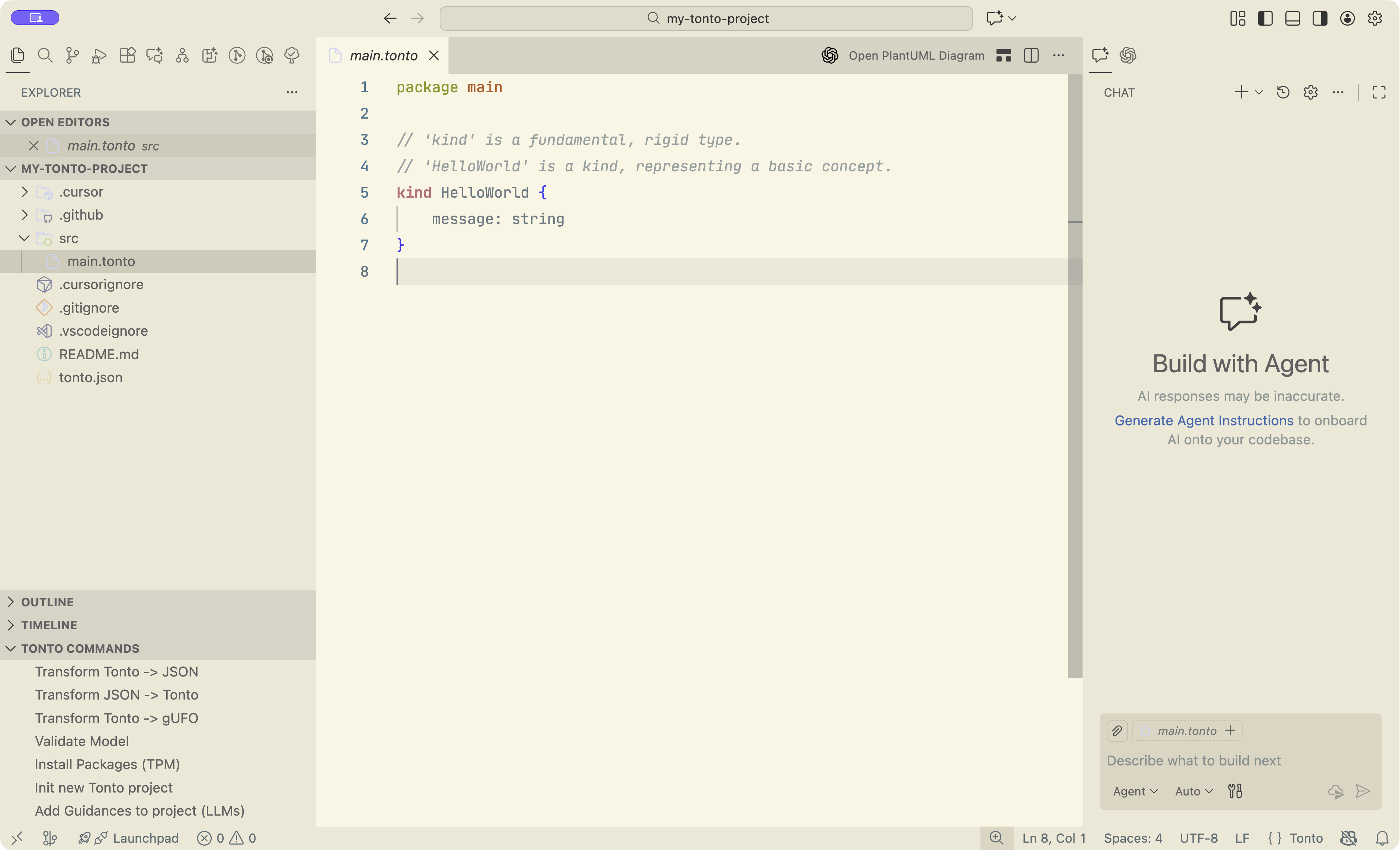Open the Agent mode dropdown
Image resolution: width=1400 pixels, height=850 pixels.
point(1134,791)
